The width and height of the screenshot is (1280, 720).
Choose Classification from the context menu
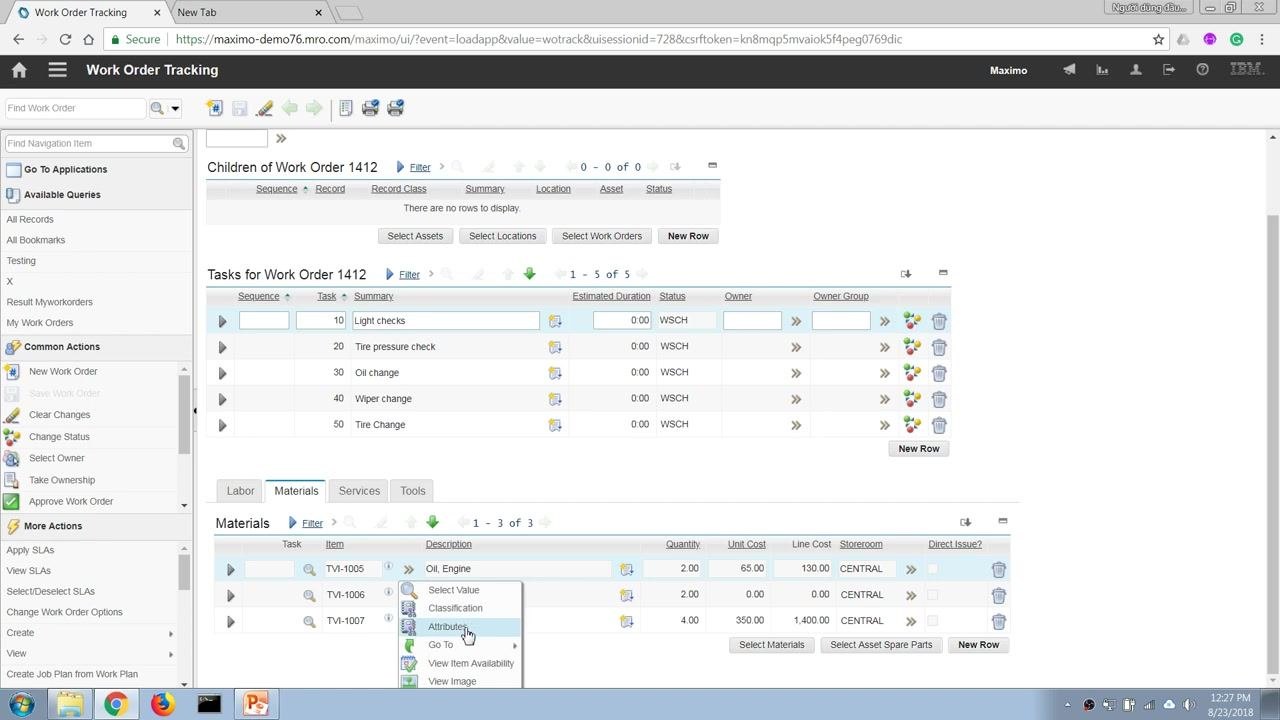click(x=460, y=608)
